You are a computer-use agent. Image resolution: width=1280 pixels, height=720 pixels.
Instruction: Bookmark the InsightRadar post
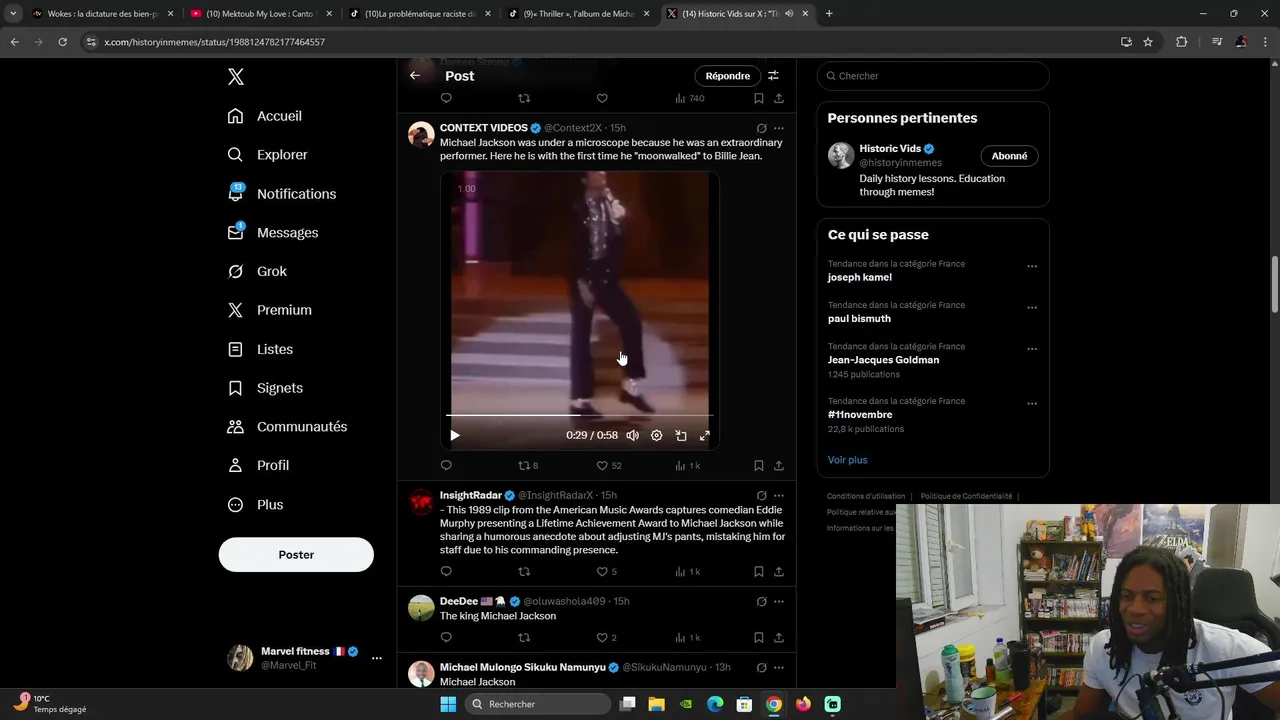click(x=759, y=572)
